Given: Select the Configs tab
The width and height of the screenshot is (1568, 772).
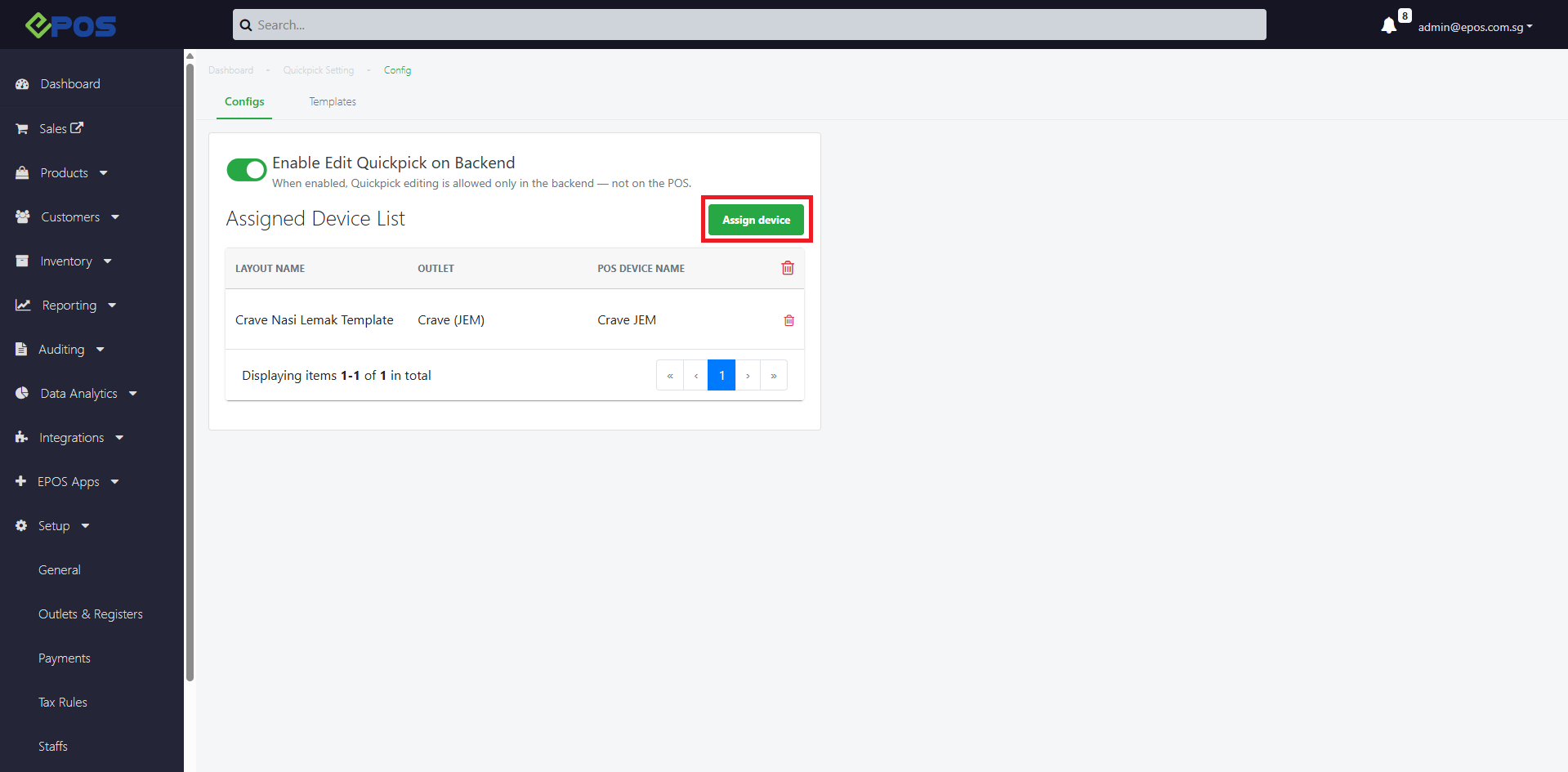Looking at the screenshot, I should 244,101.
